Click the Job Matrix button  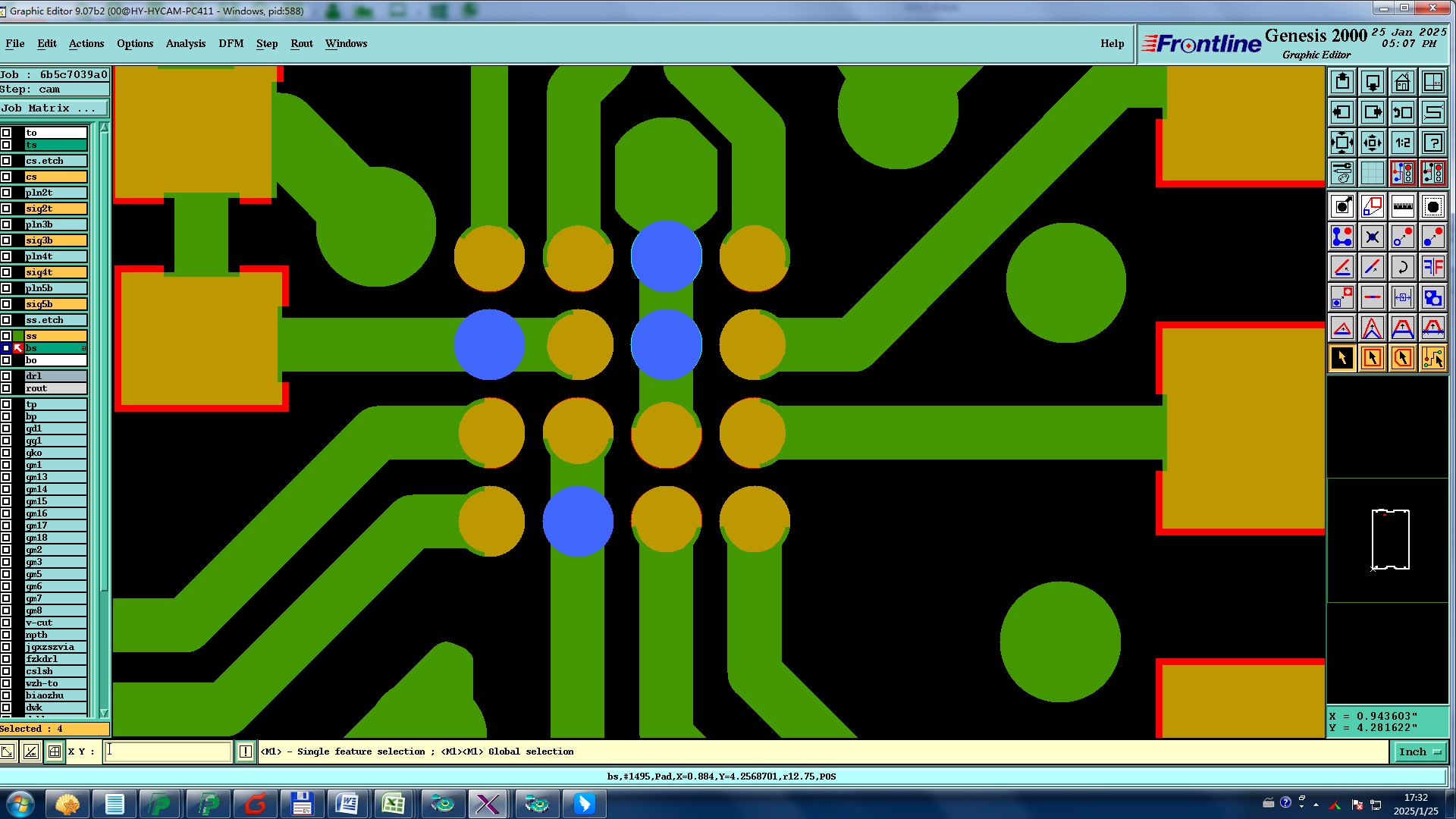point(53,108)
